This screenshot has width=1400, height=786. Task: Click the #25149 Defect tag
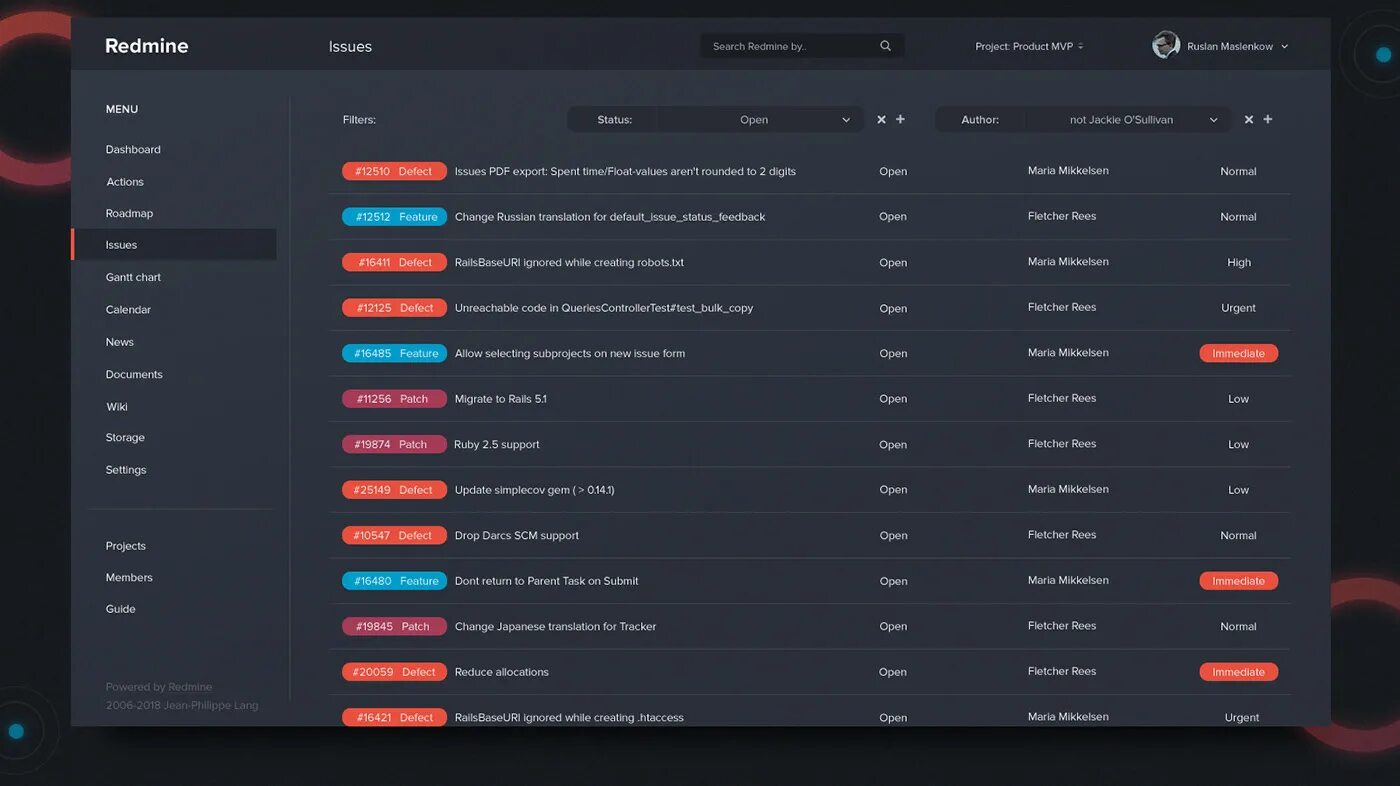click(x=394, y=490)
